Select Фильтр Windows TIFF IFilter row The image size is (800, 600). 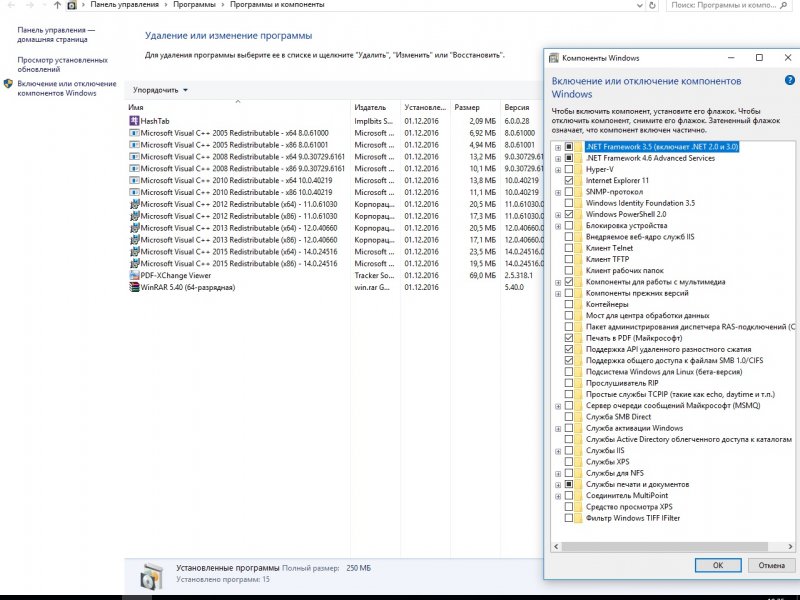pyautogui.click(x=633, y=518)
